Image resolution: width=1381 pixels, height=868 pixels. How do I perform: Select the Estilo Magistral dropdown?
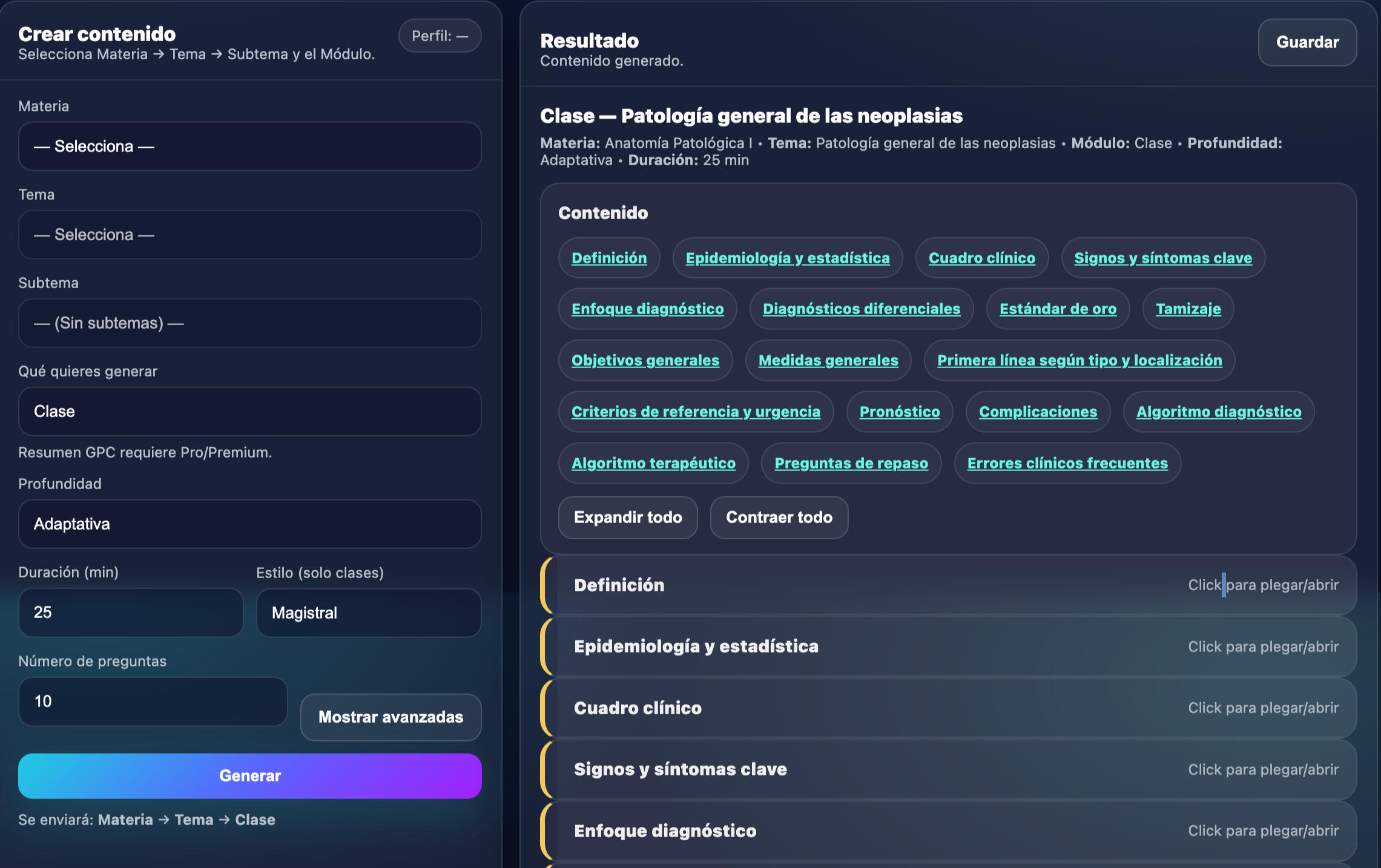(x=368, y=613)
